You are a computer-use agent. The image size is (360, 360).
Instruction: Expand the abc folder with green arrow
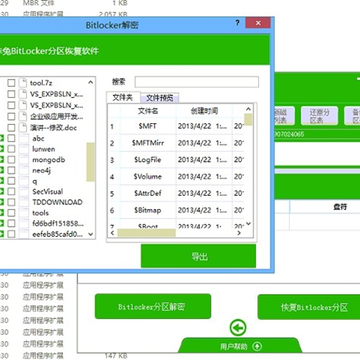click(x=1, y=138)
